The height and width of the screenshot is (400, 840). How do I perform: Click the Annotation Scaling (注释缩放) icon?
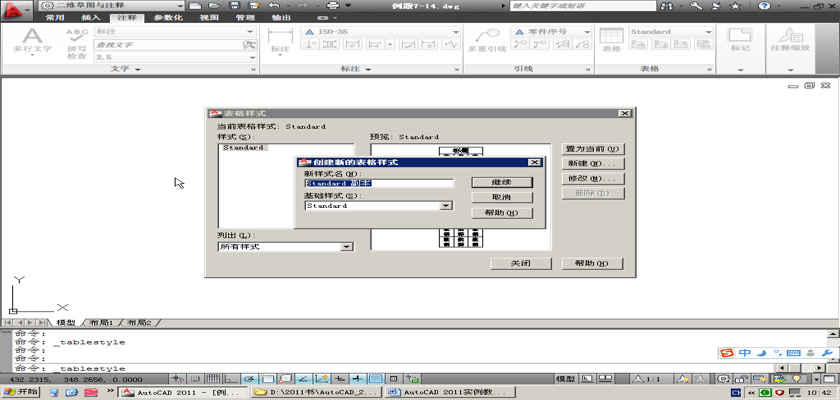(x=790, y=40)
